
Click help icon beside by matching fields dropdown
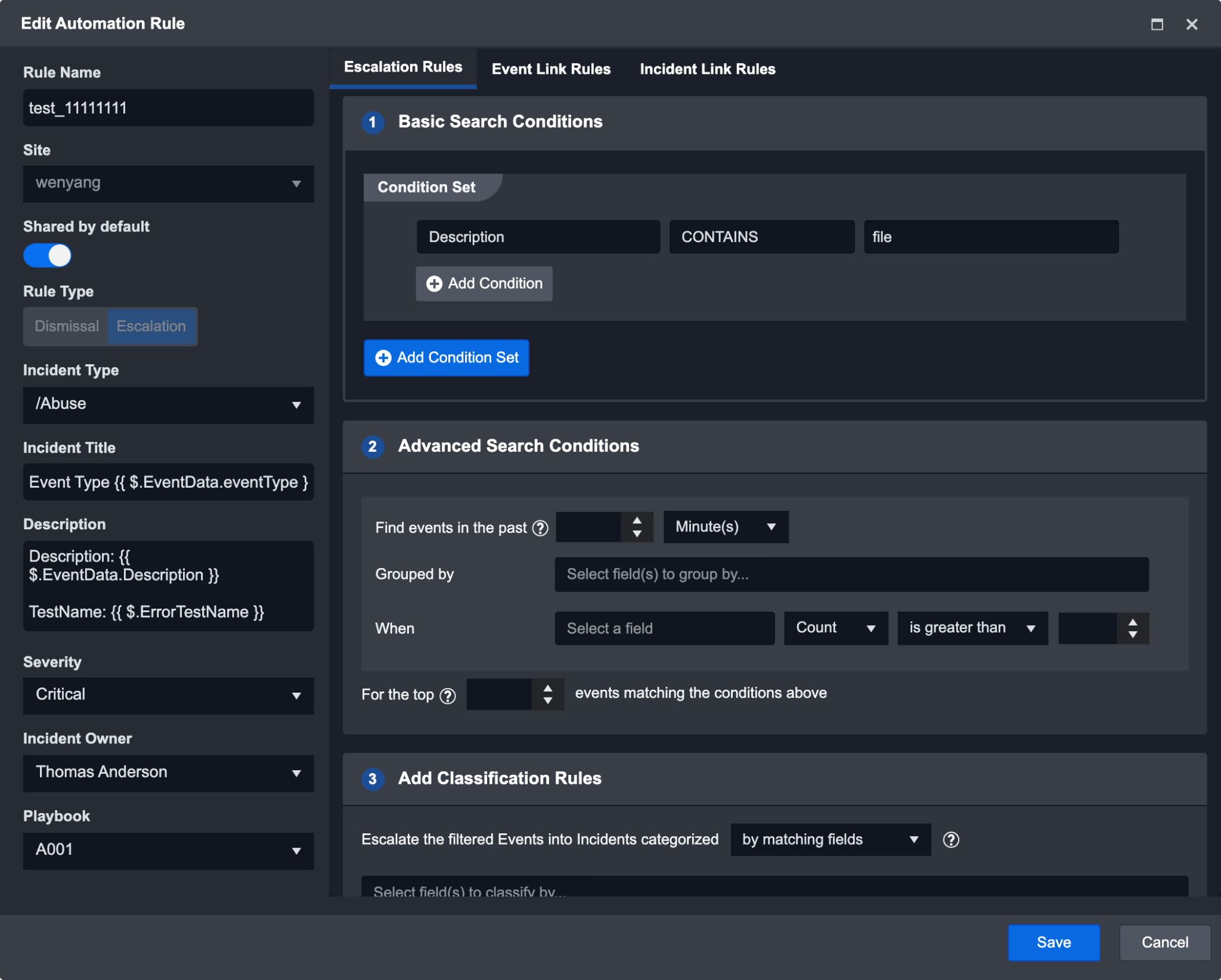[951, 839]
